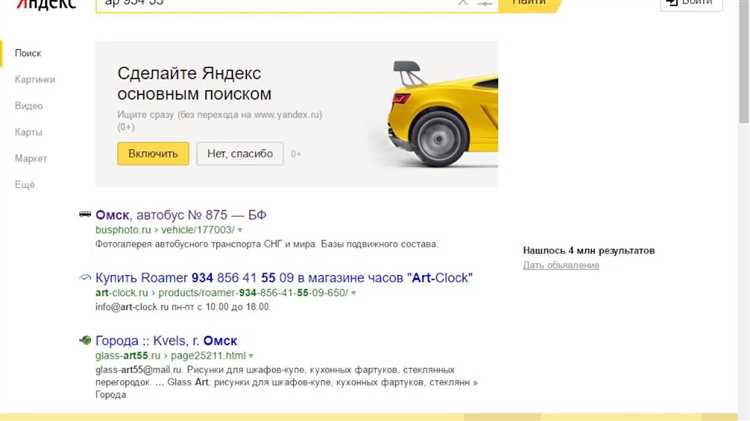Image resolution: width=750 pixels, height=421 pixels.
Task: Expand dropdown arrow next to roamer-934-856-41-55-09-650/
Action: (353, 293)
